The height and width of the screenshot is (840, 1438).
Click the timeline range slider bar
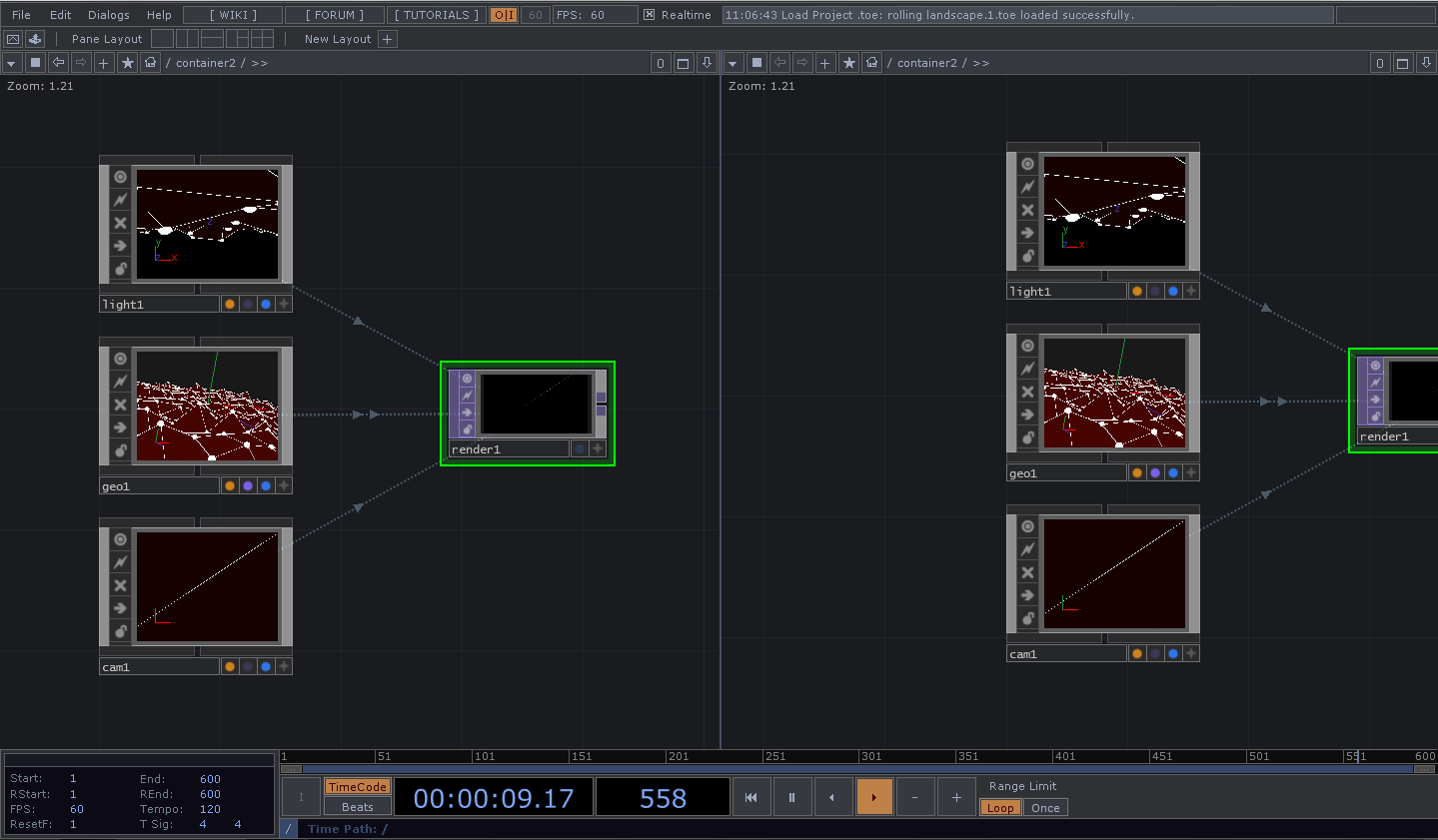coord(857,769)
